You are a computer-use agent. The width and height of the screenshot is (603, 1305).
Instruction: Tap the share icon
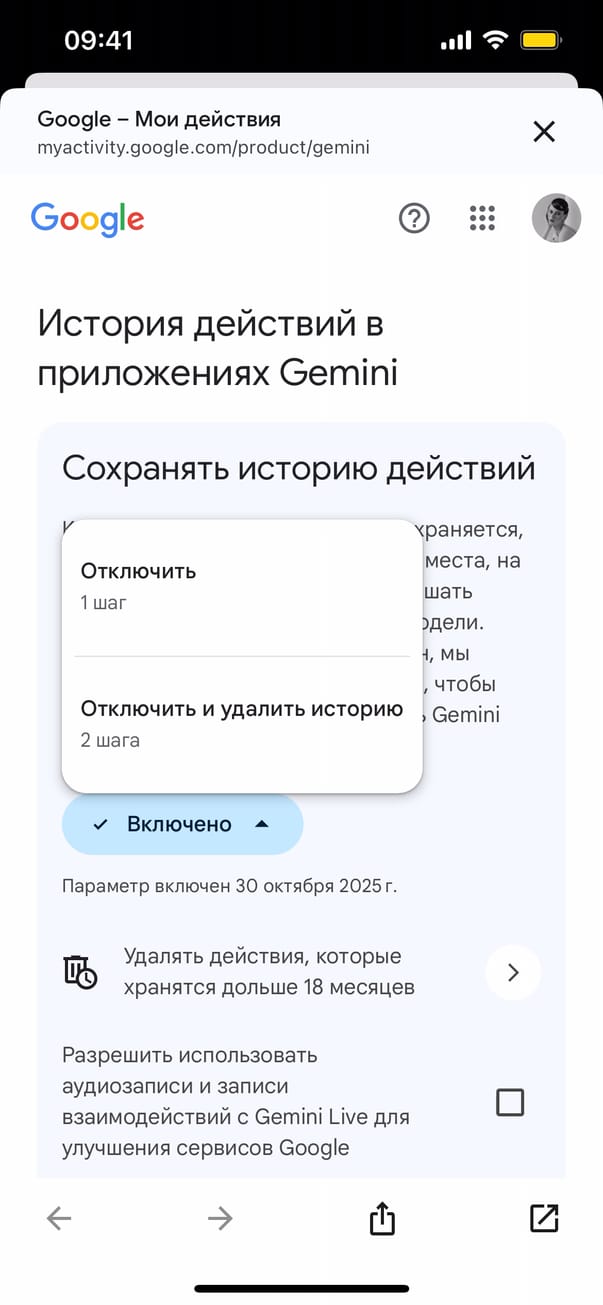click(x=382, y=1218)
